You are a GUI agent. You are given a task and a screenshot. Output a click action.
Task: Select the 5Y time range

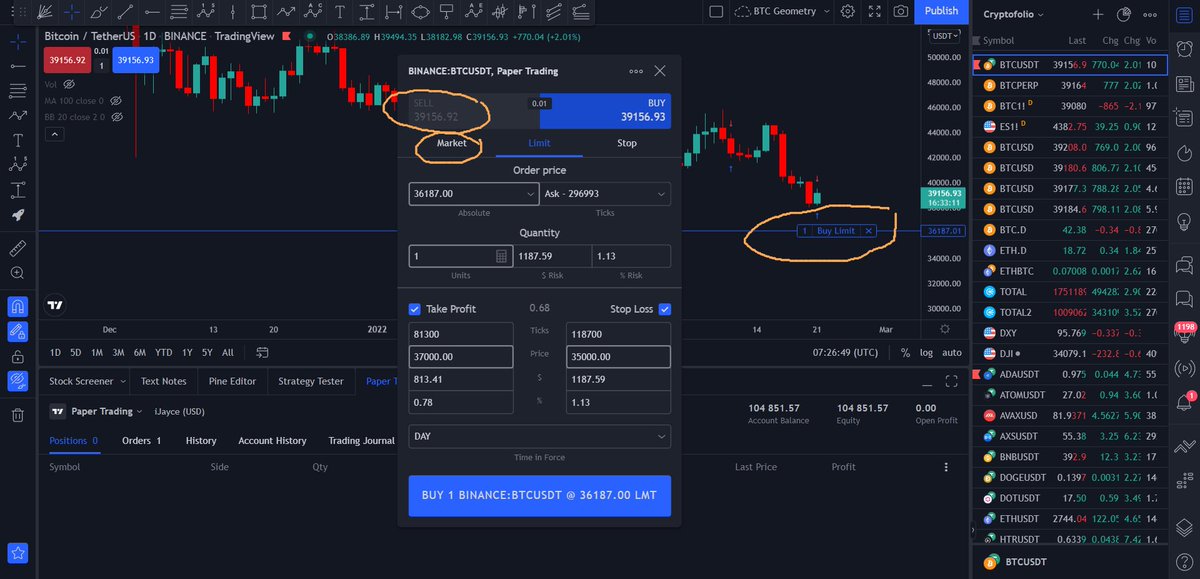pyautogui.click(x=206, y=352)
